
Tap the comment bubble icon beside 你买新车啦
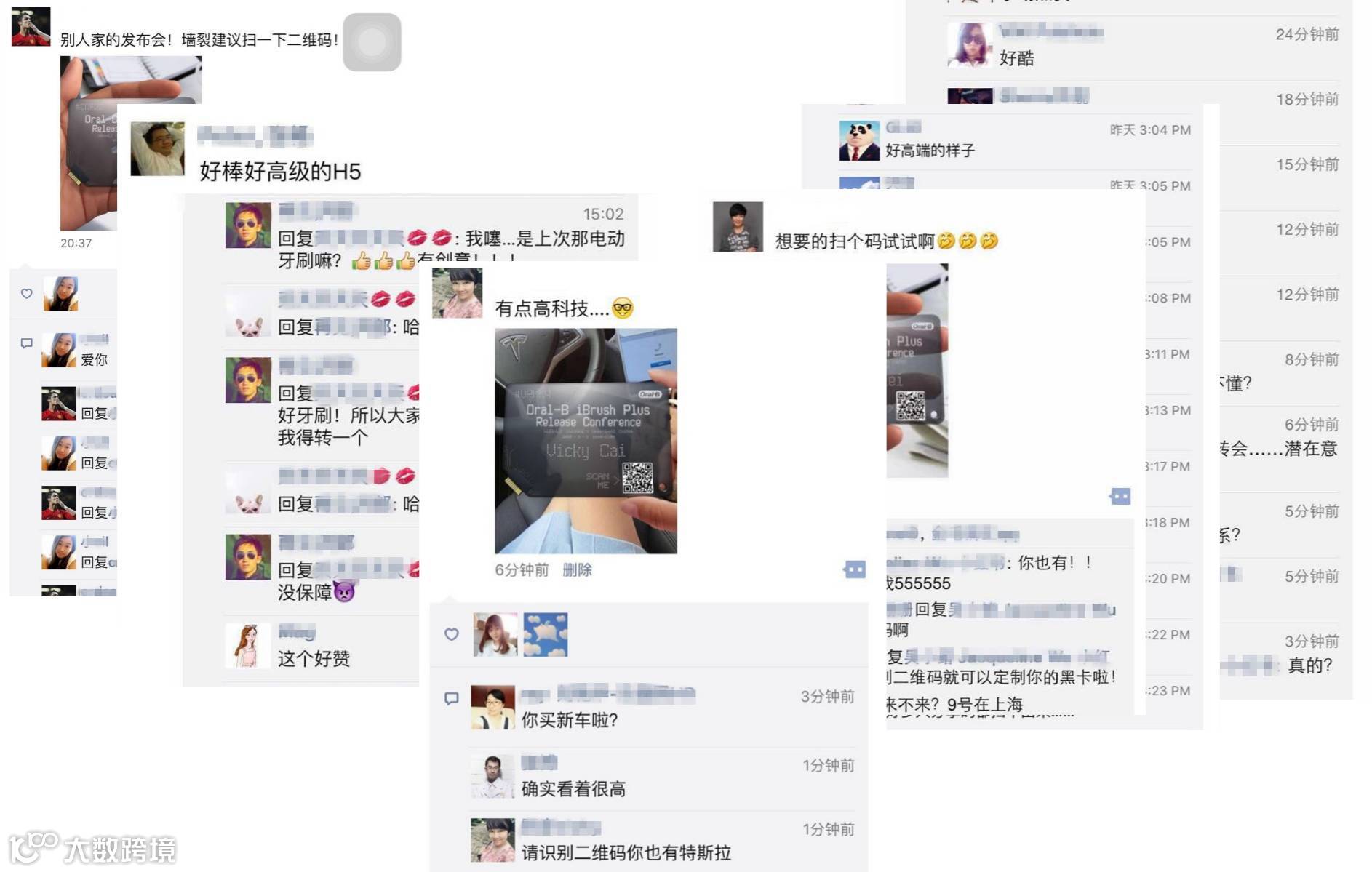click(452, 698)
